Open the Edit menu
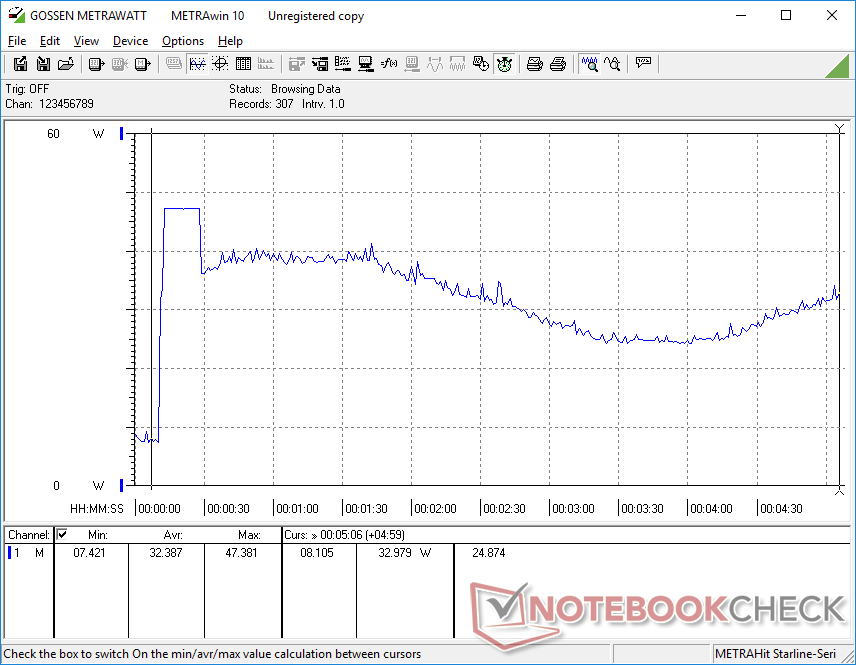Viewport: 856px width, 665px height. (x=50, y=41)
